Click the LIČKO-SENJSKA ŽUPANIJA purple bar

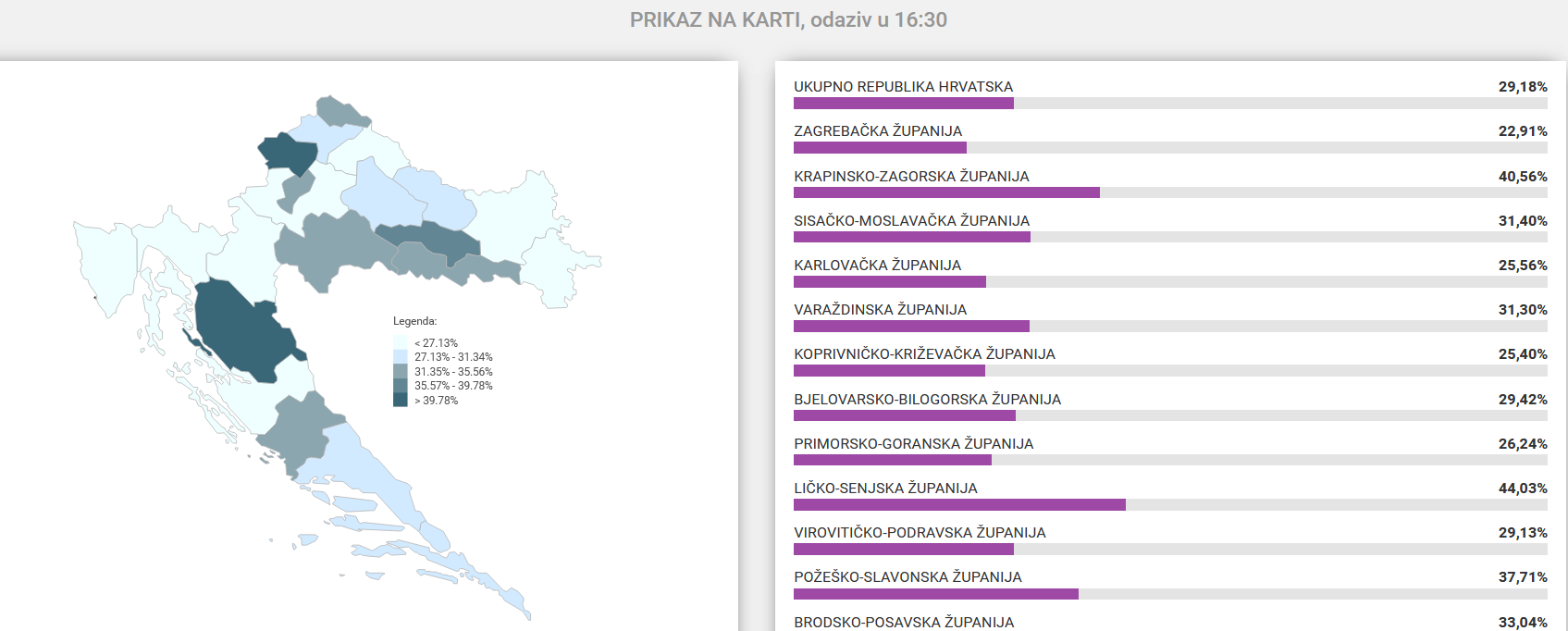click(959, 505)
